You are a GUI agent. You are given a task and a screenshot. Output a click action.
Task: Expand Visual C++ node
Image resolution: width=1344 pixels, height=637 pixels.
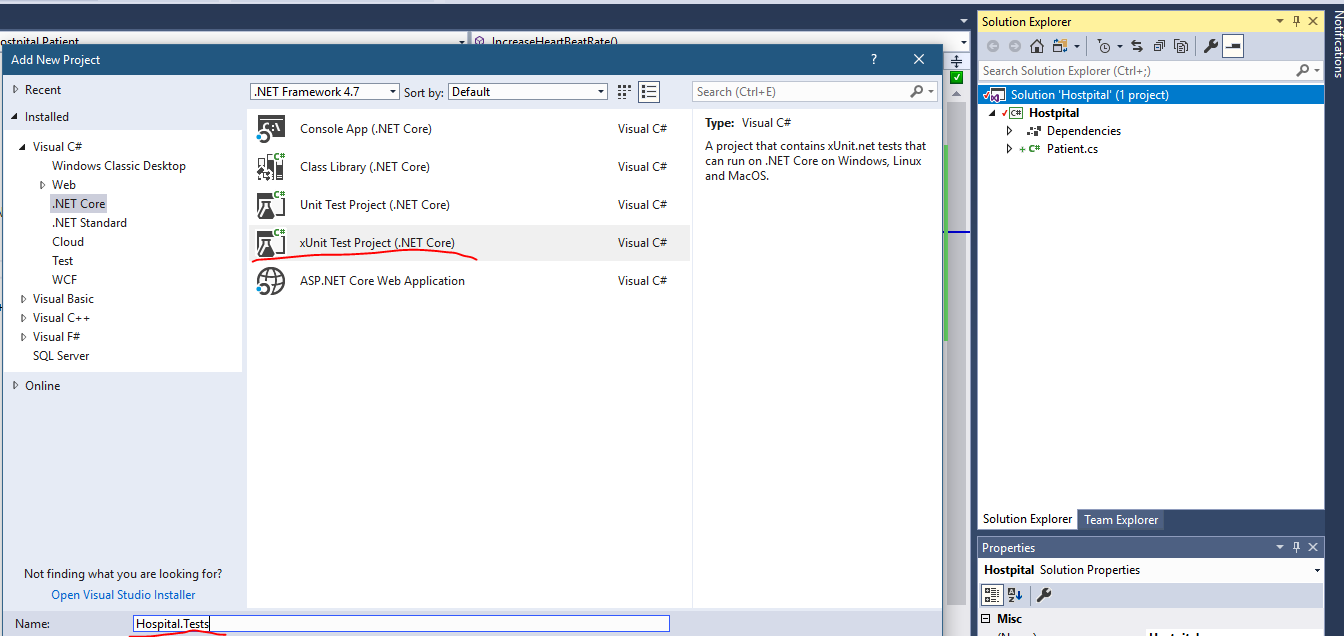(x=24, y=318)
